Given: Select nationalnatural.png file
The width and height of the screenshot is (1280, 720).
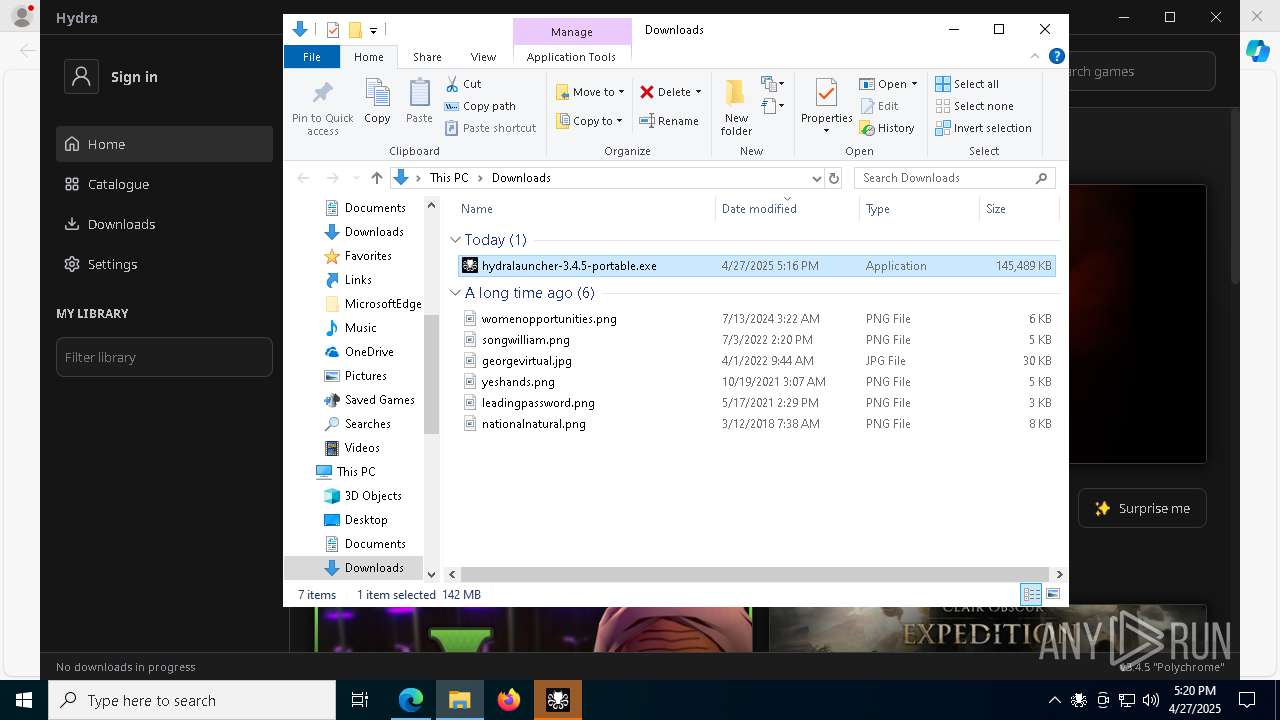Looking at the screenshot, I should click(757, 424).
